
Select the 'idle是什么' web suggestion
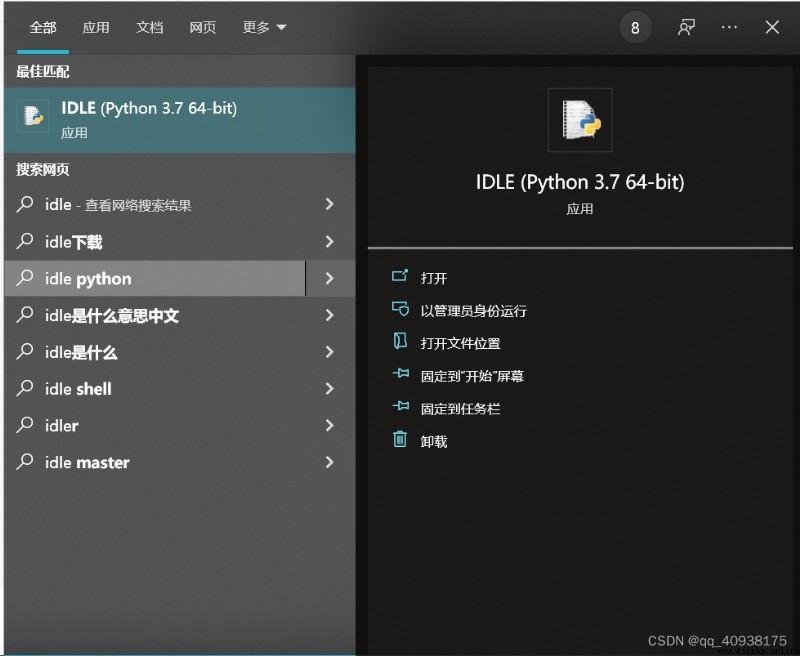coord(155,352)
